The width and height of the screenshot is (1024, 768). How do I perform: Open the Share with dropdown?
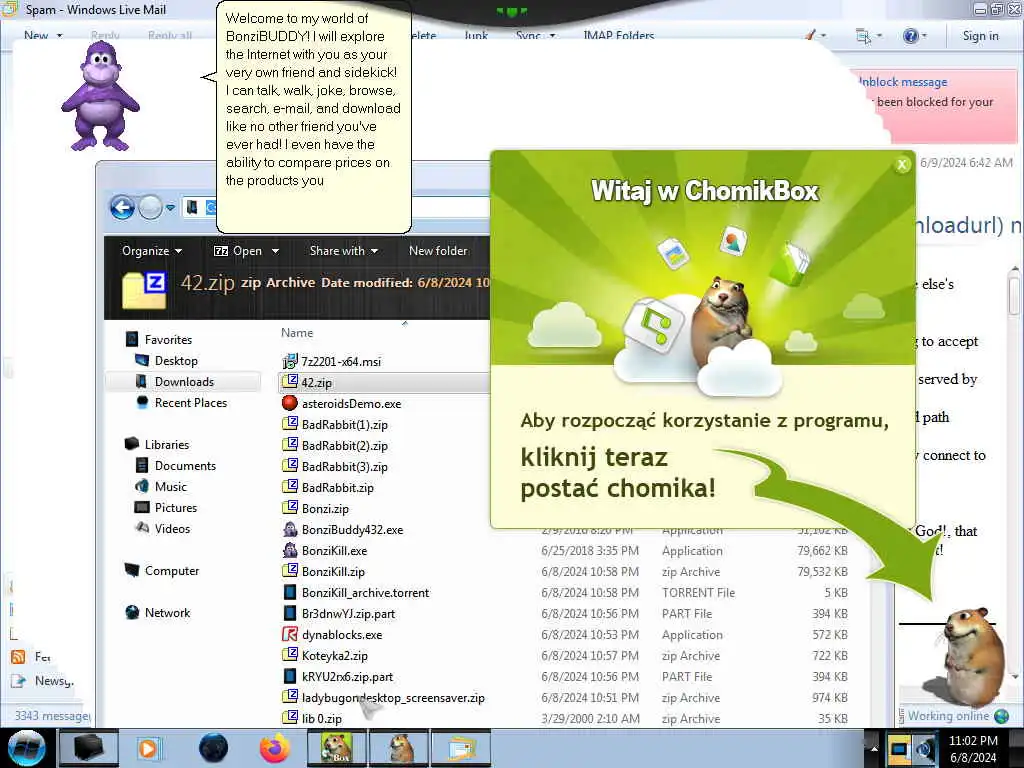pyautogui.click(x=344, y=251)
